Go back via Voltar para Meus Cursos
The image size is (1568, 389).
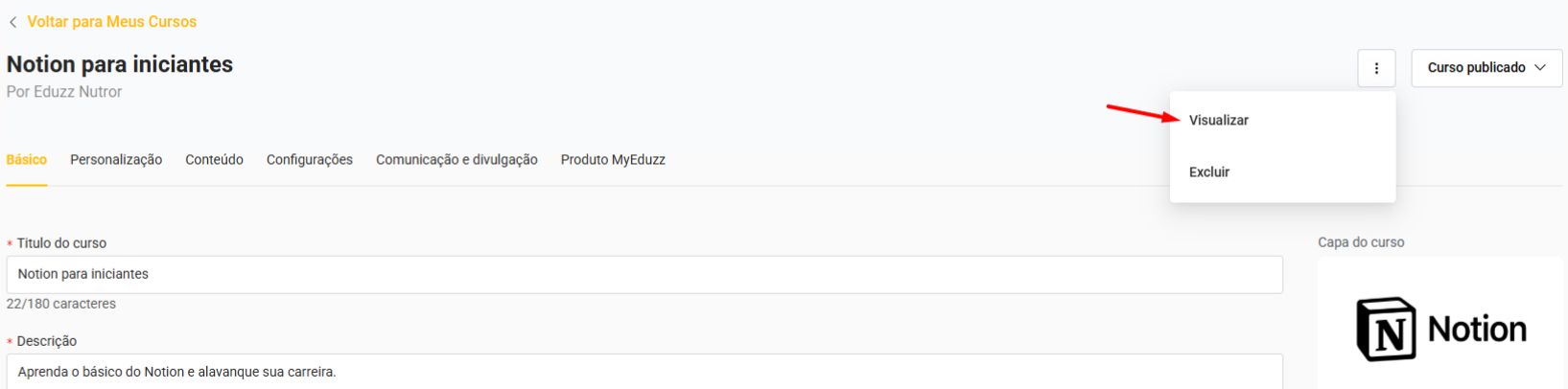pos(111,22)
